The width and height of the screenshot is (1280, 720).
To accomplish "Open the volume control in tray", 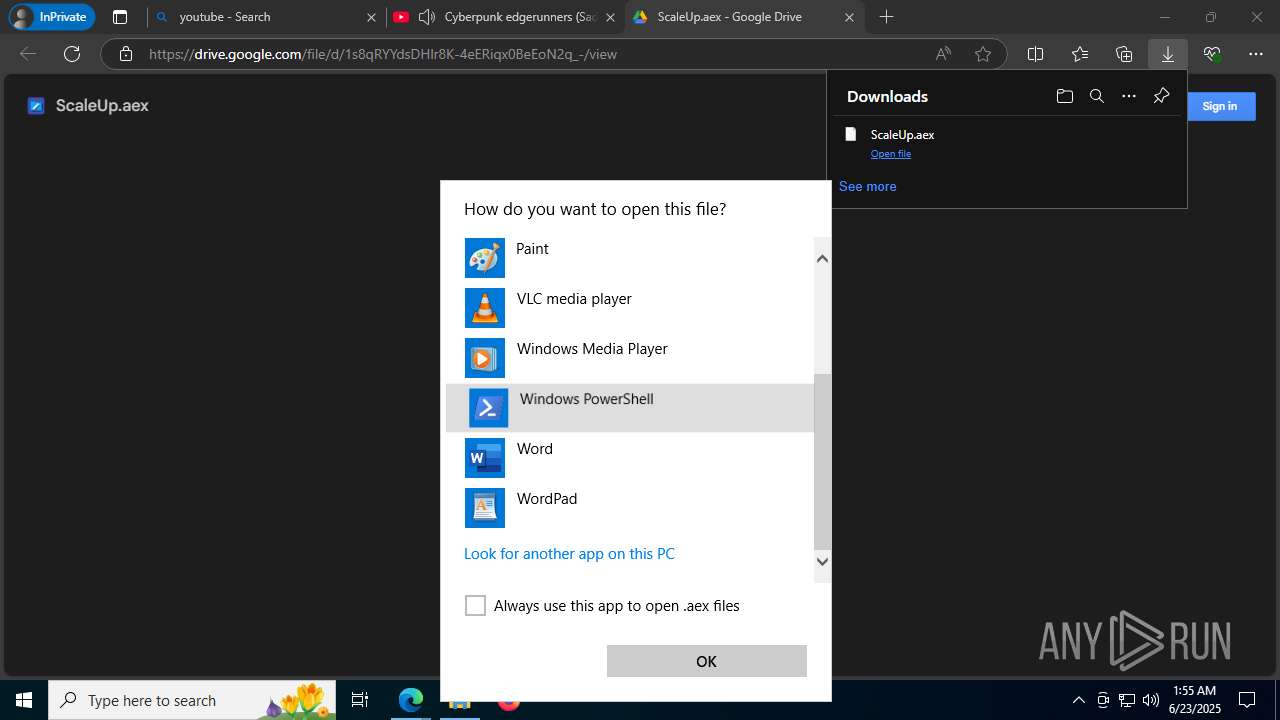I will click(1151, 700).
